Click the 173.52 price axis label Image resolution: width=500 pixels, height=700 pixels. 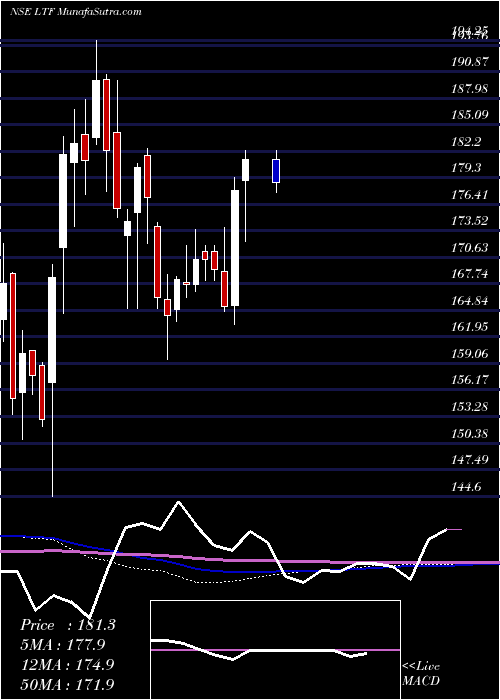click(469, 221)
